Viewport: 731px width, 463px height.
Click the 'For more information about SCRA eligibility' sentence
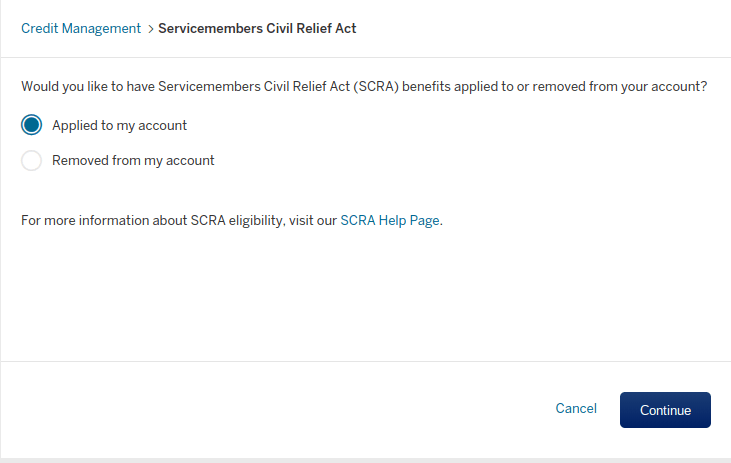tap(232, 220)
